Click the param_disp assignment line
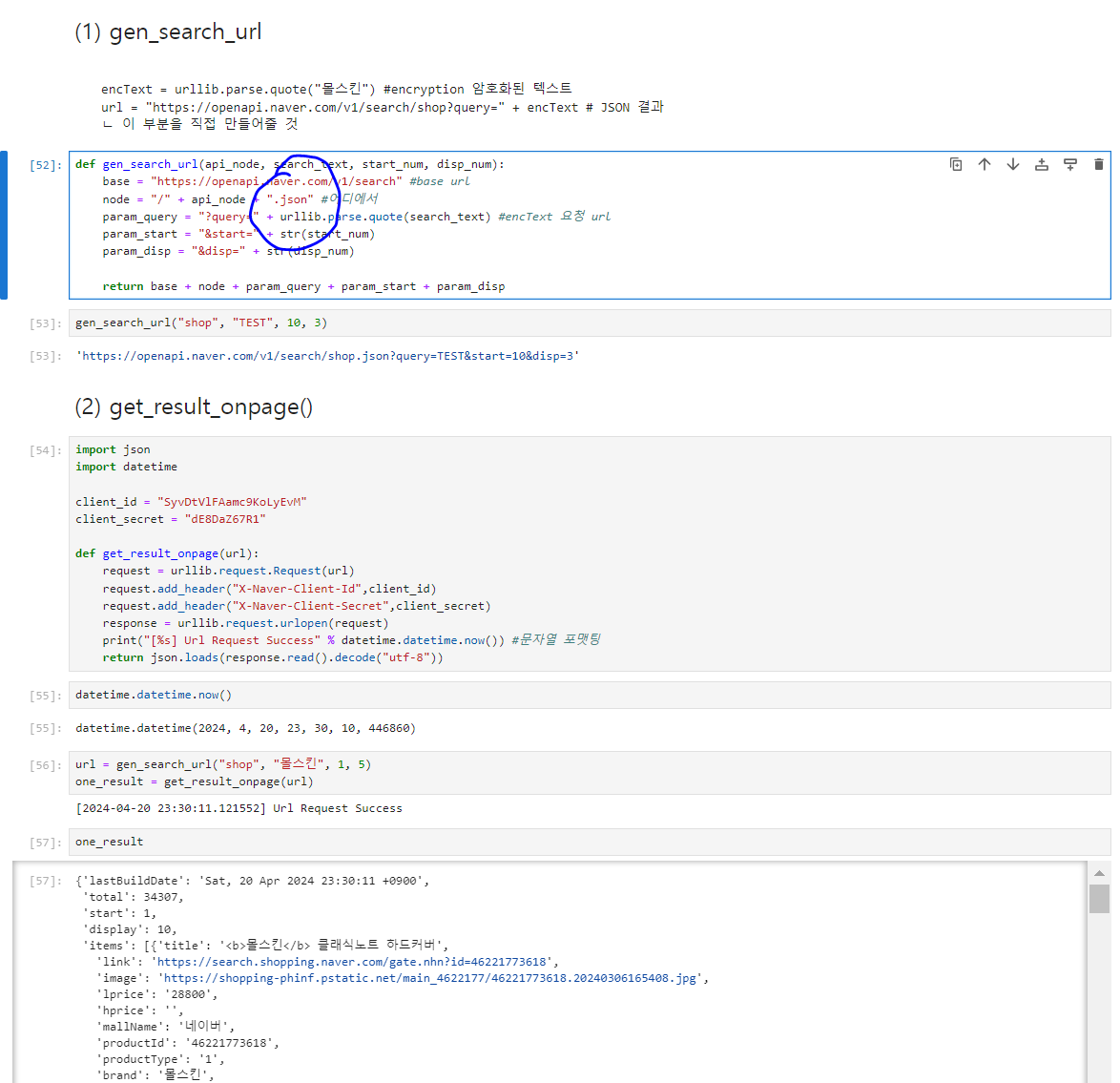 (x=228, y=252)
